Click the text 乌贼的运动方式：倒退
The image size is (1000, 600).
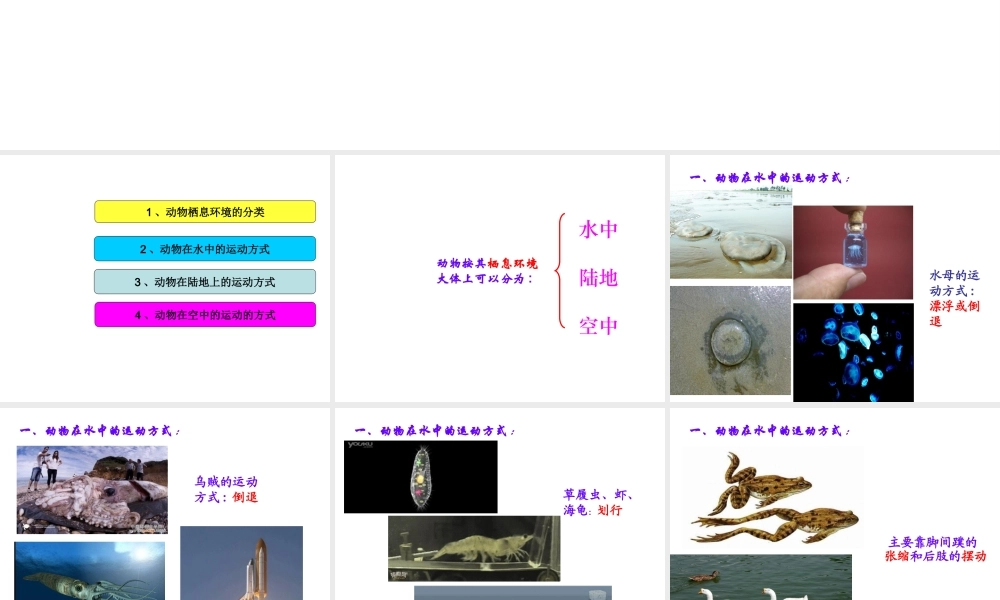pyautogui.click(x=226, y=489)
